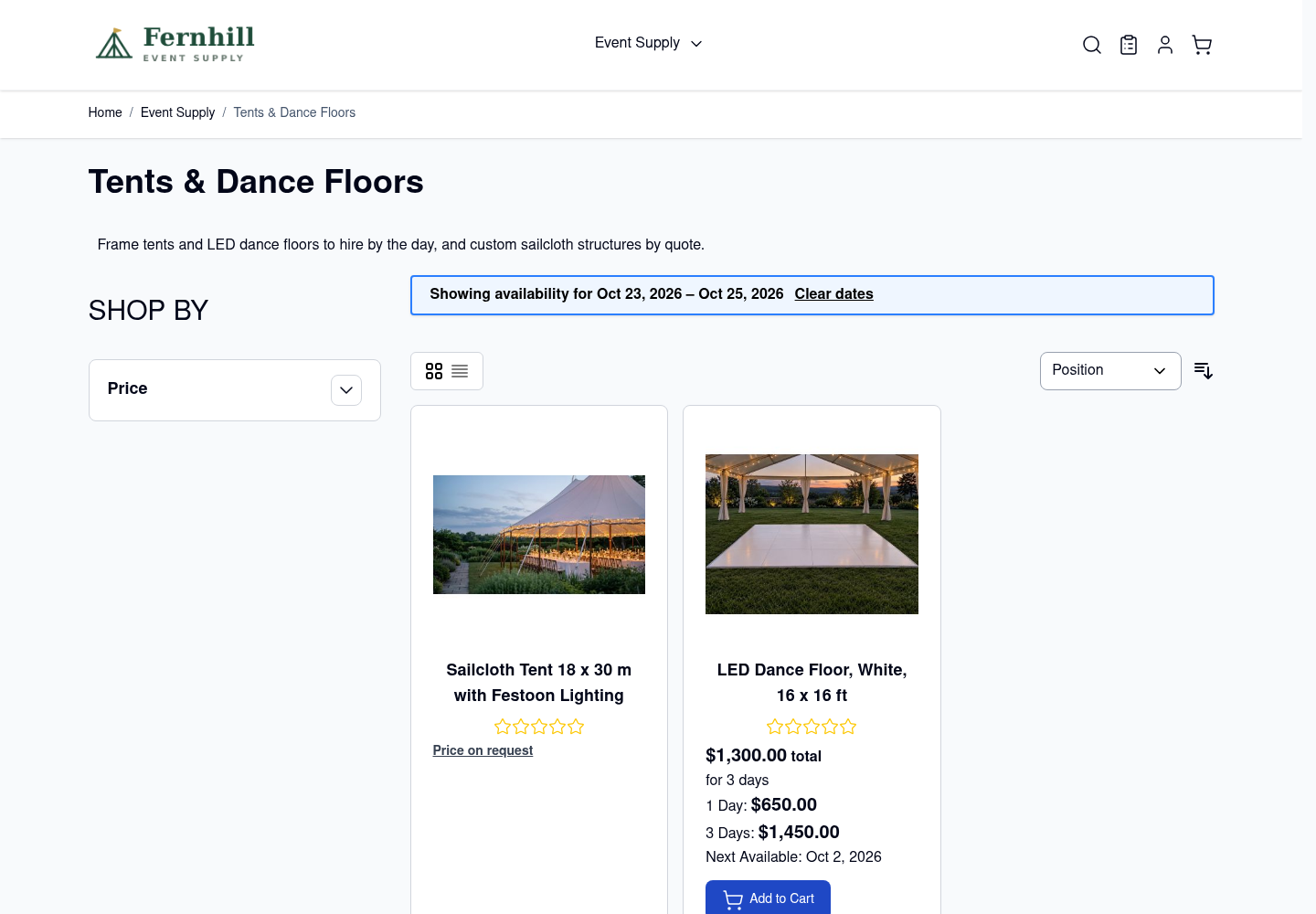The height and width of the screenshot is (914, 1316).
Task: Switch to list view
Action: pyautogui.click(x=460, y=371)
